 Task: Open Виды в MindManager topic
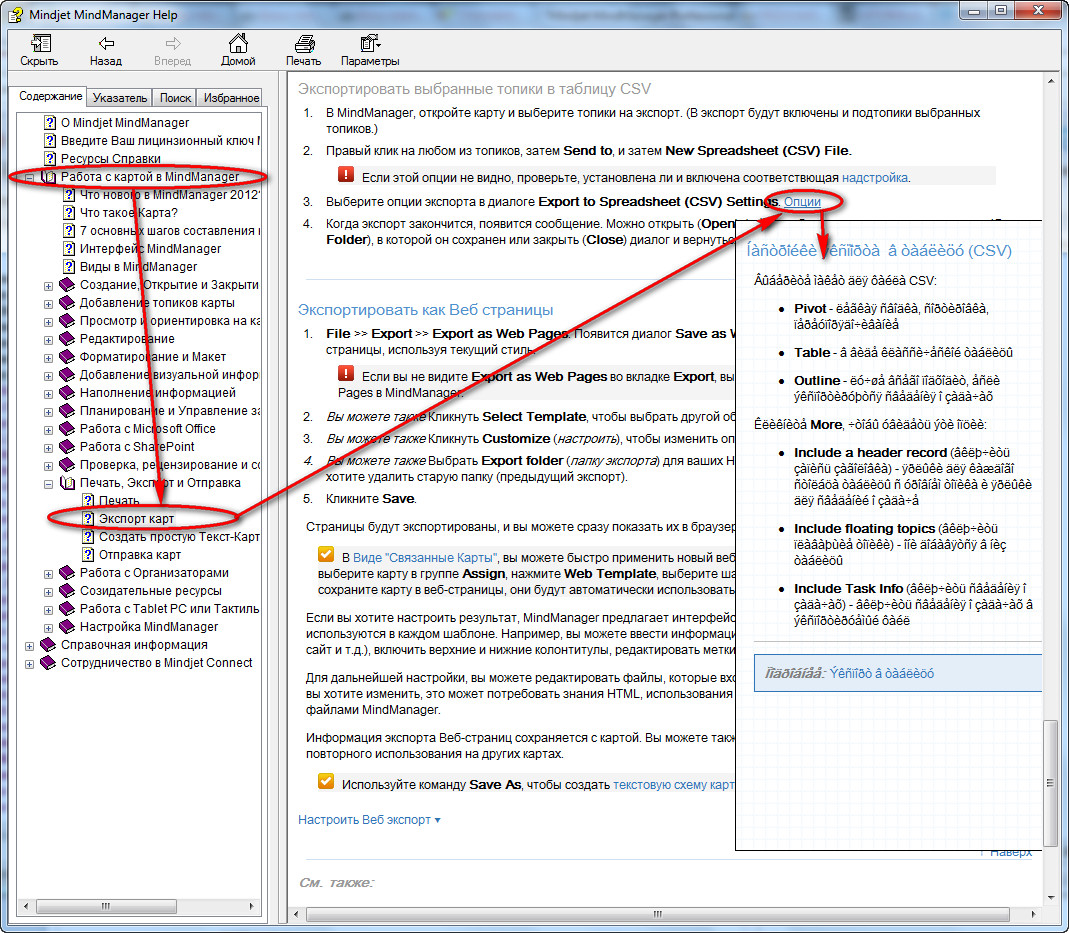pyautogui.click(x=138, y=266)
